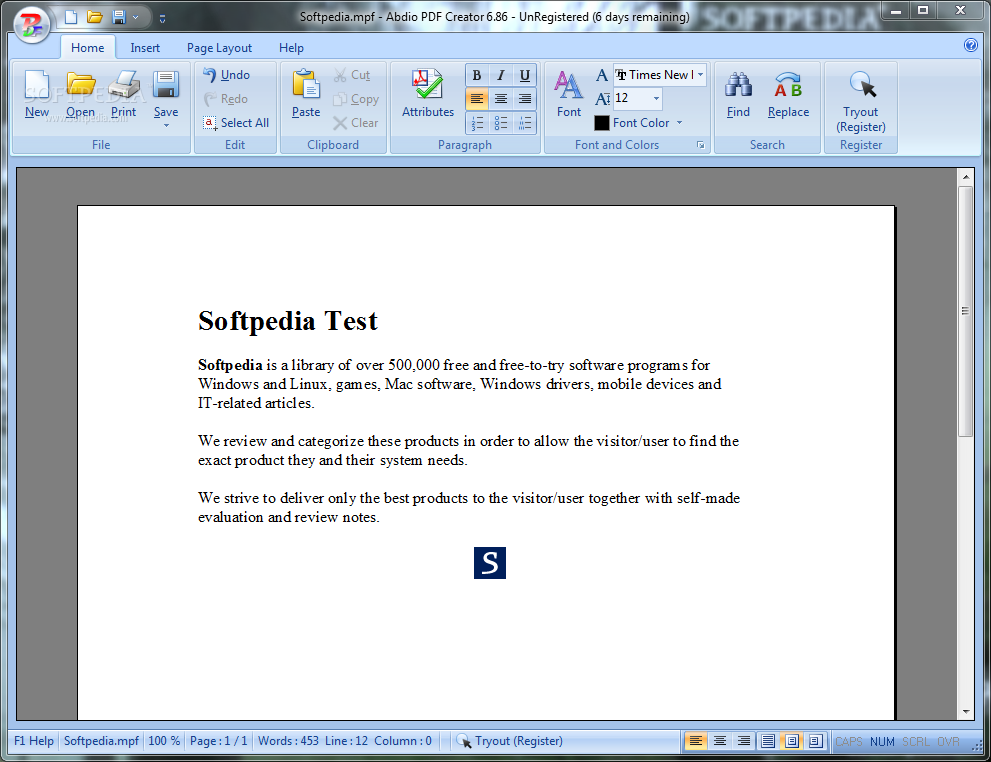
Task: Click the scroll up arrow of document scrollbar
Action: point(966,177)
